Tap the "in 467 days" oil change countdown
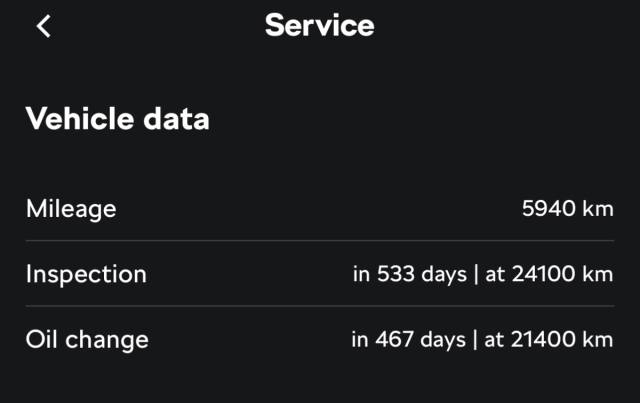The width and height of the screenshot is (640, 403). [408, 339]
